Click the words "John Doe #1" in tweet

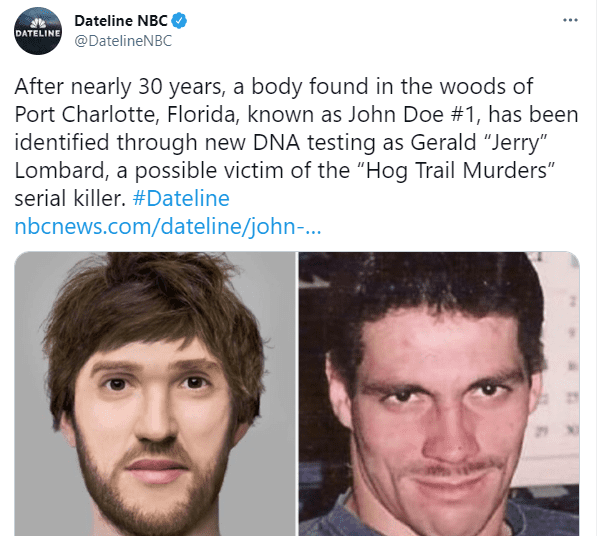point(414,114)
